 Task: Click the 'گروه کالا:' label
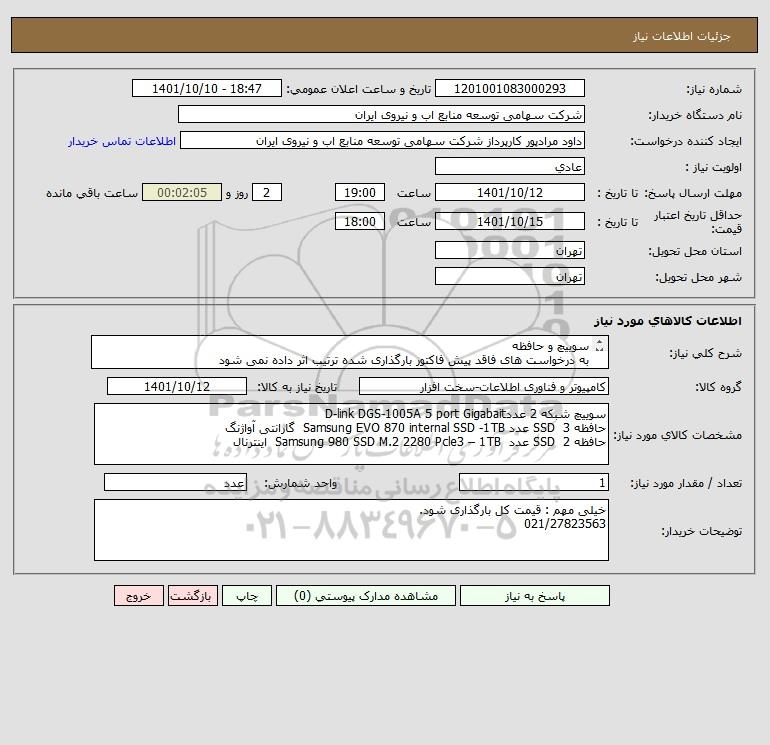tap(718, 387)
